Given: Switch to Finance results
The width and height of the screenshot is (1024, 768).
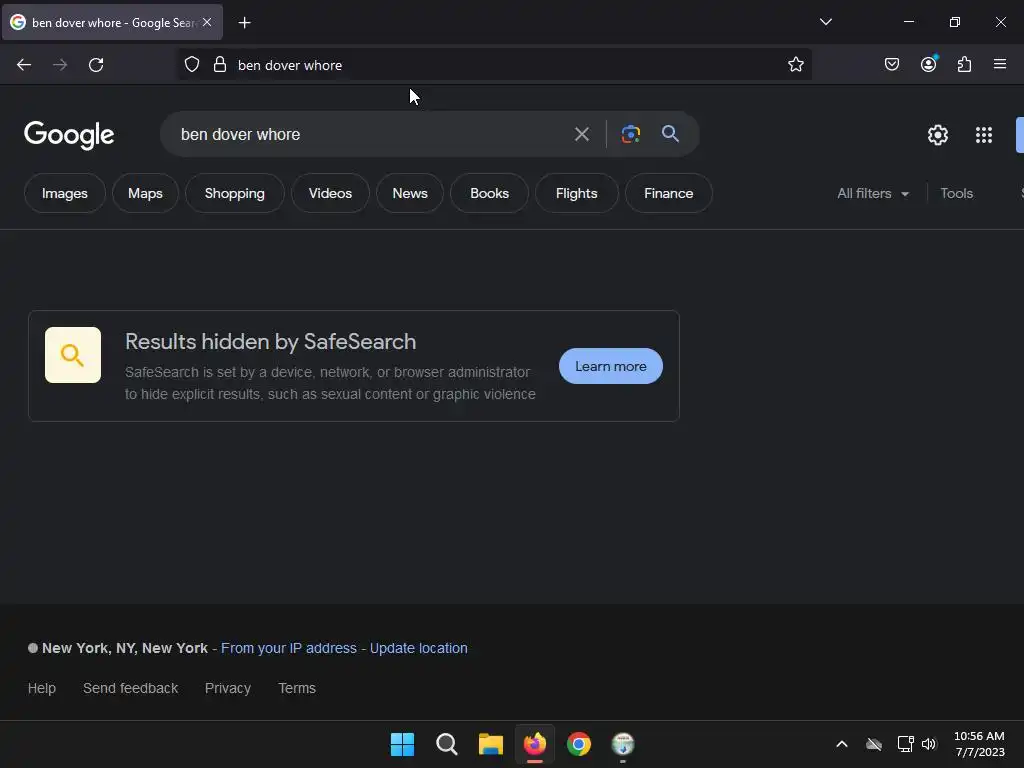Looking at the screenshot, I should click(668, 193).
